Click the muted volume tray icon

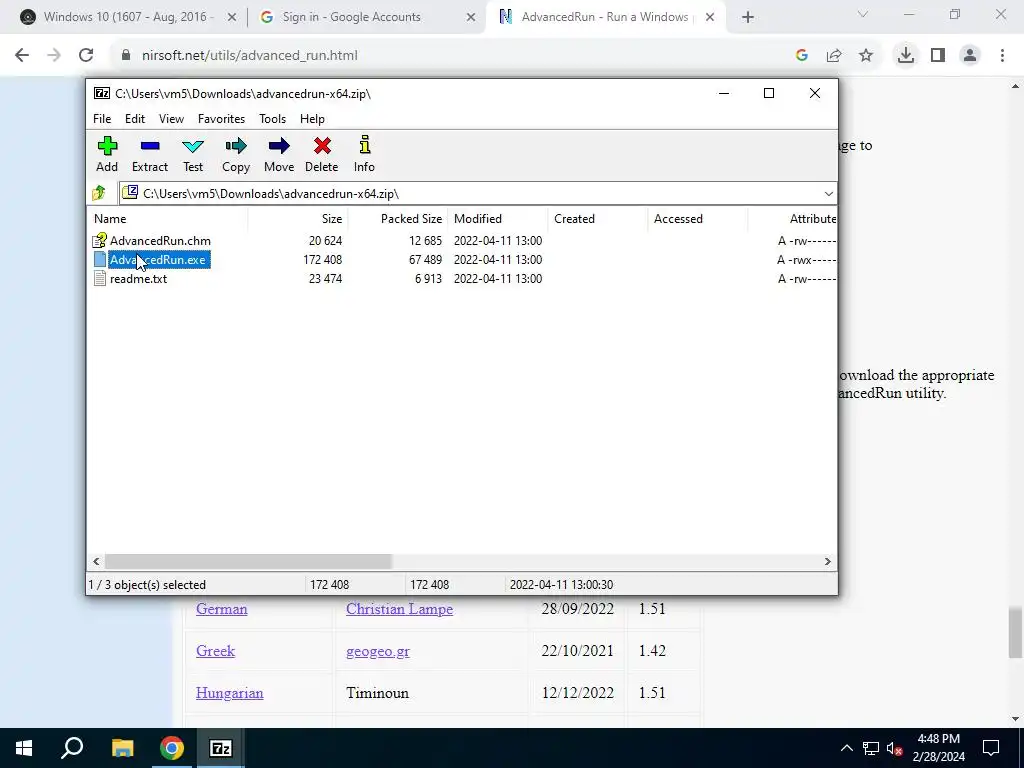[x=895, y=749]
